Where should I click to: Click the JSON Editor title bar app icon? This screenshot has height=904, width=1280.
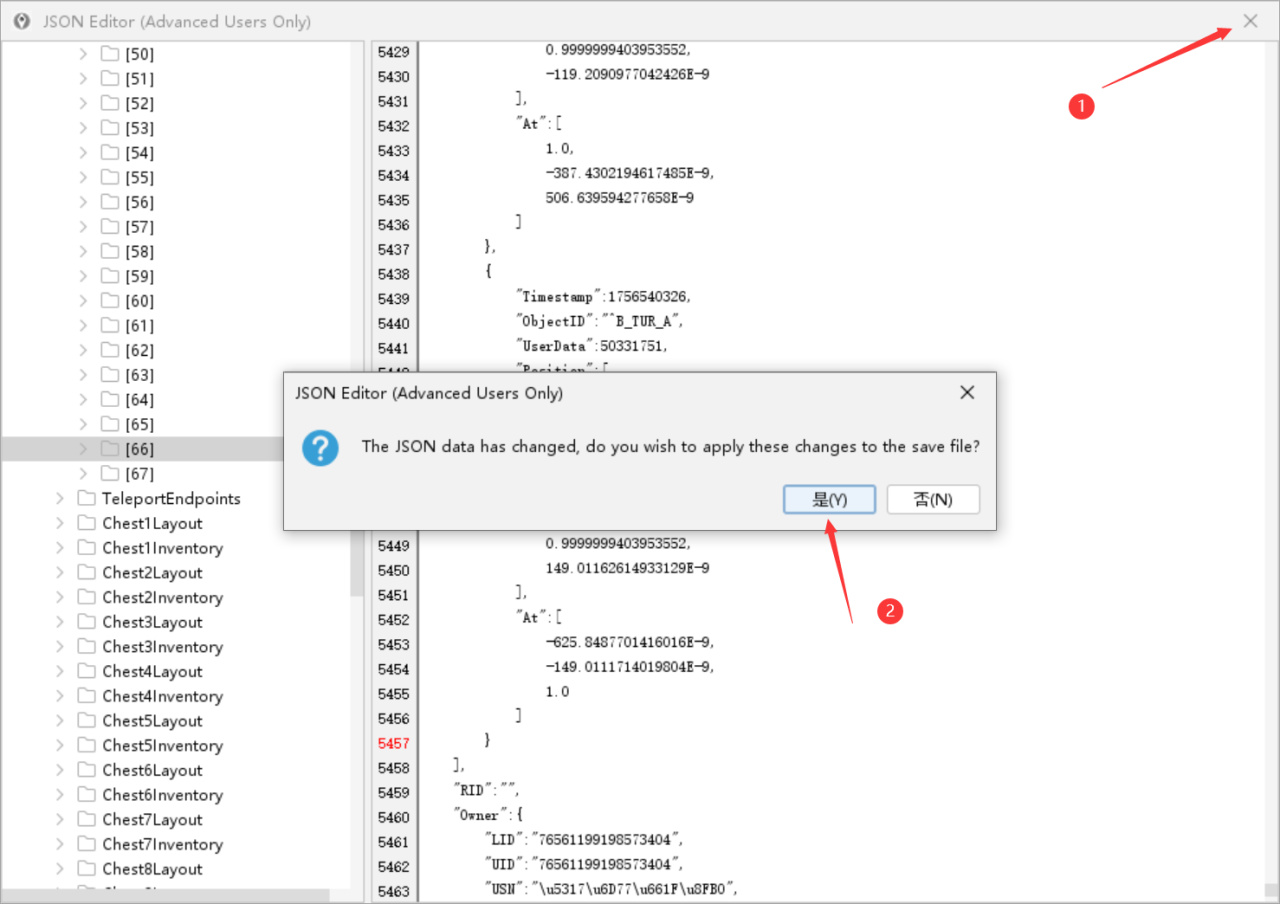[22, 21]
